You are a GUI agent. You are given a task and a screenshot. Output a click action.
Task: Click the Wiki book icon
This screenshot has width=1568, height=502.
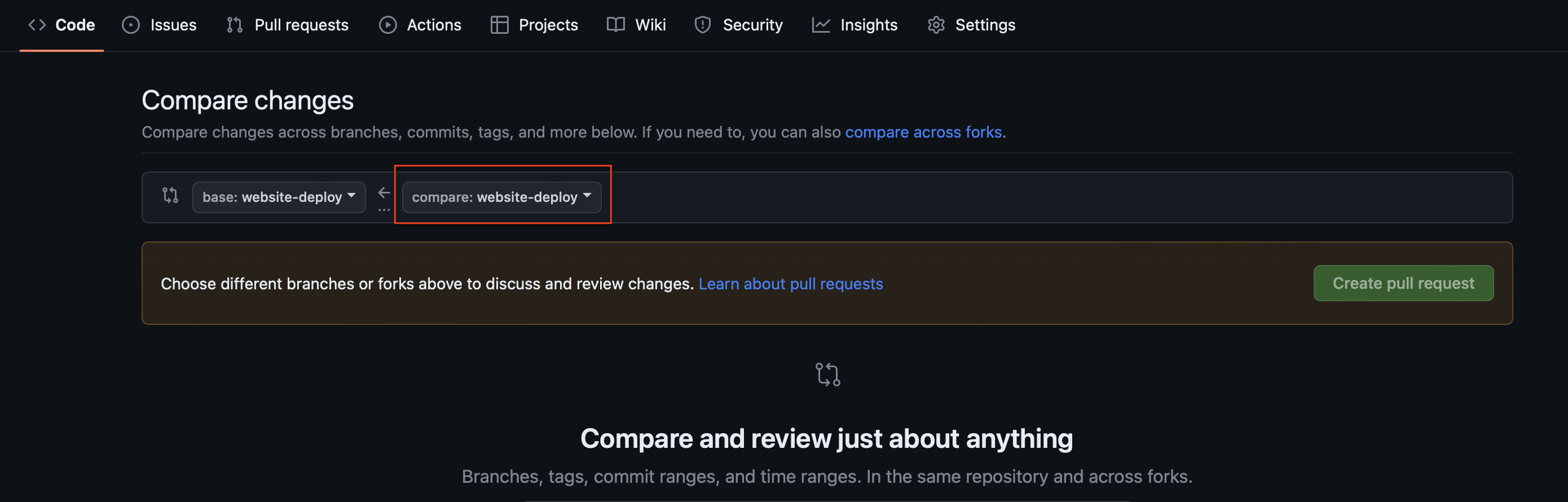tap(615, 25)
